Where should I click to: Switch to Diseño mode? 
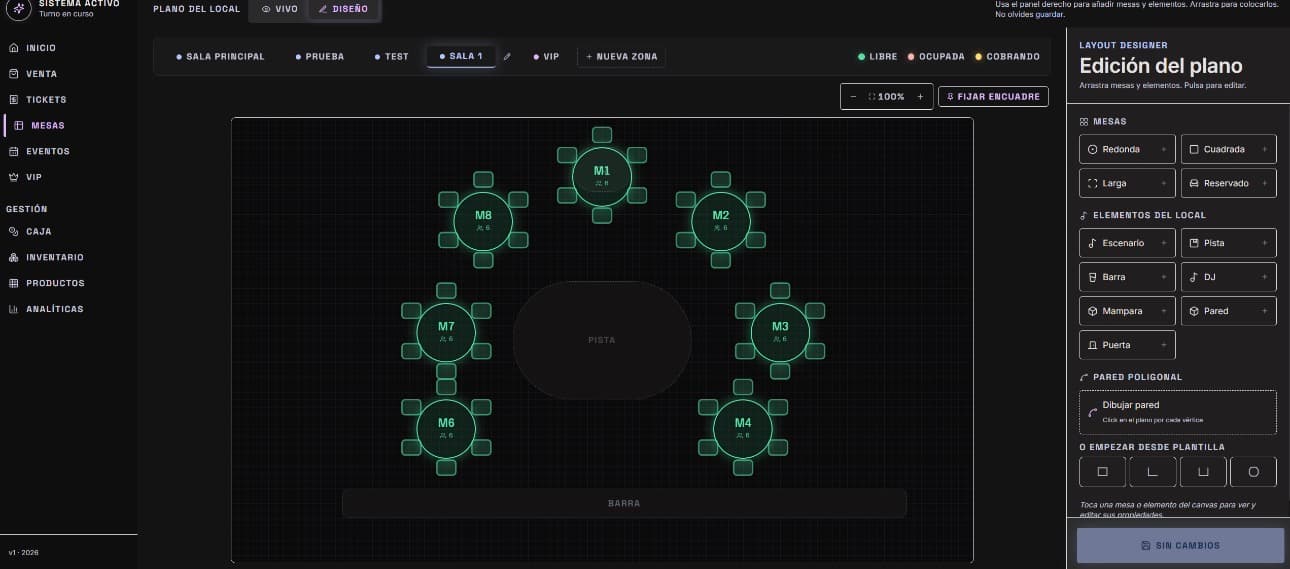click(343, 9)
